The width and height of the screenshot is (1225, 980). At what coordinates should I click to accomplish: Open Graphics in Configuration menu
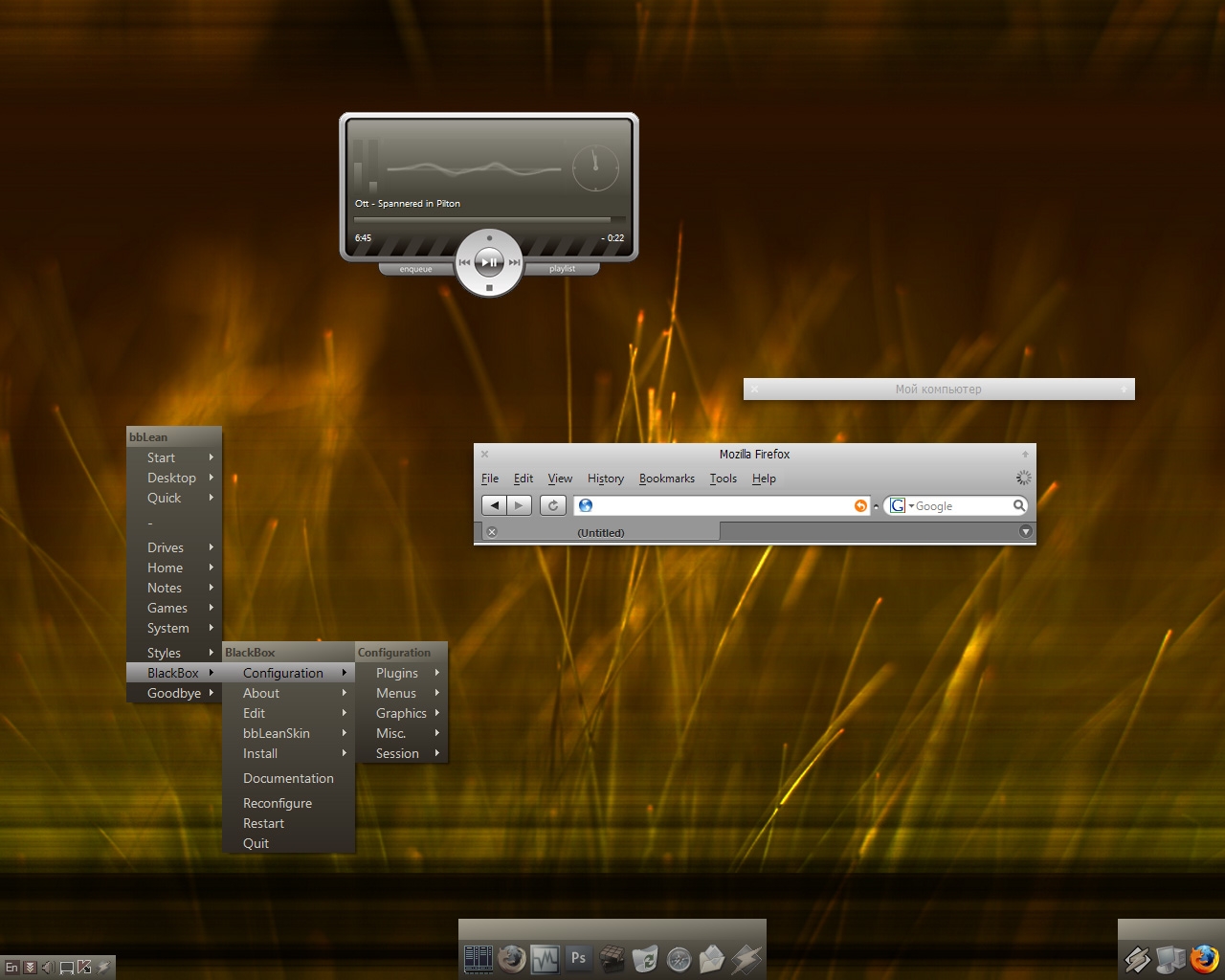(401, 713)
